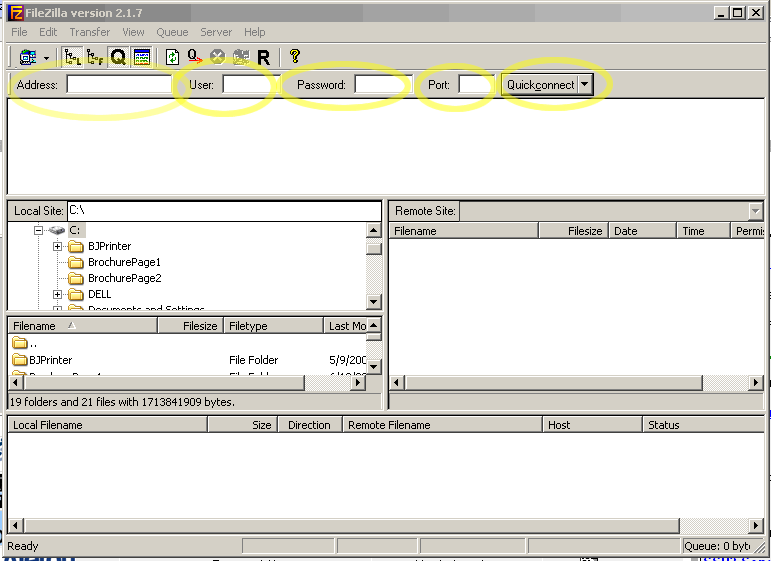Toggle the message log view icon
The height and width of the screenshot is (561, 771).
pos(142,57)
